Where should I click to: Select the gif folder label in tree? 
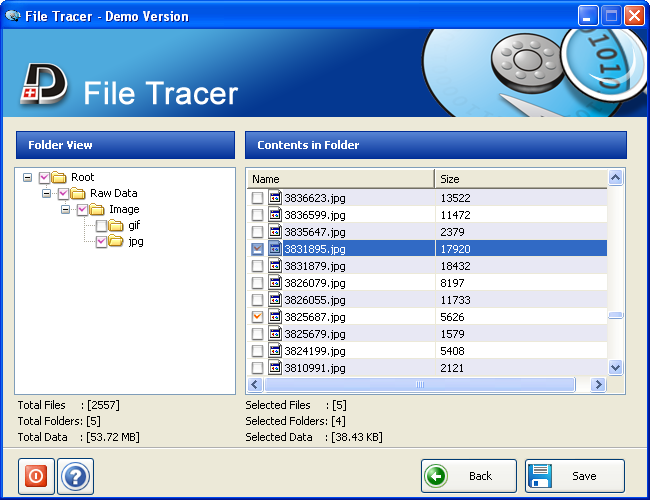(134, 226)
